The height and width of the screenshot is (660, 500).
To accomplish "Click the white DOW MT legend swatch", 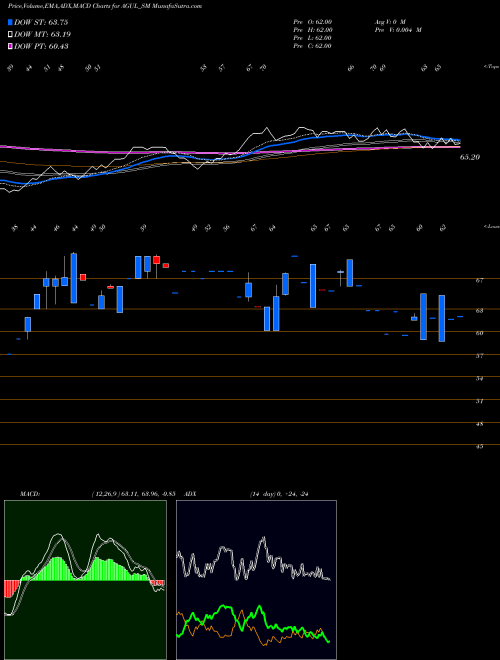I will click(x=11, y=34).
